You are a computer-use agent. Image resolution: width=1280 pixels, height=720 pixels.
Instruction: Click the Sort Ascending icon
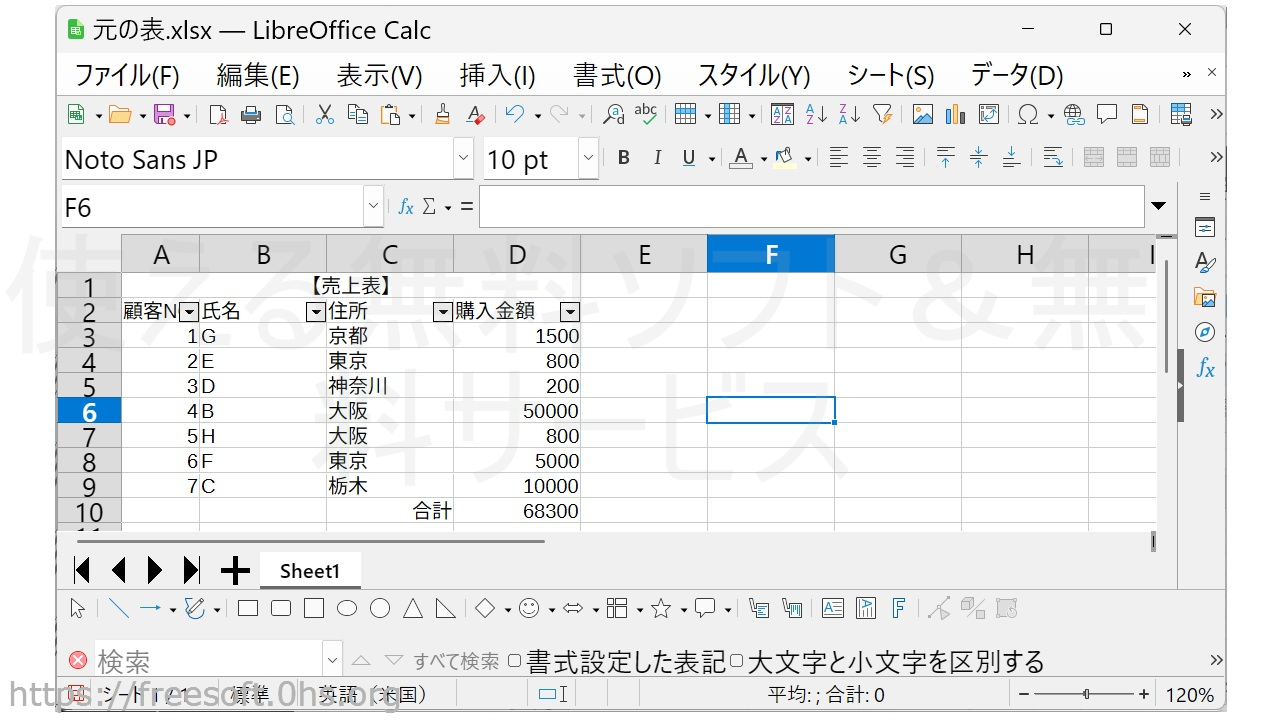pos(816,115)
